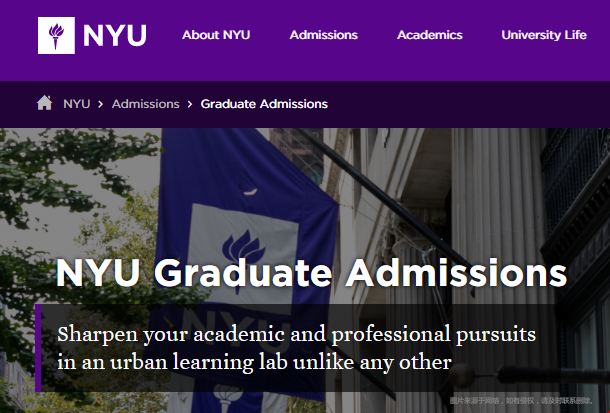
Task: Click the torch on the lower banner
Action: coord(228,399)
